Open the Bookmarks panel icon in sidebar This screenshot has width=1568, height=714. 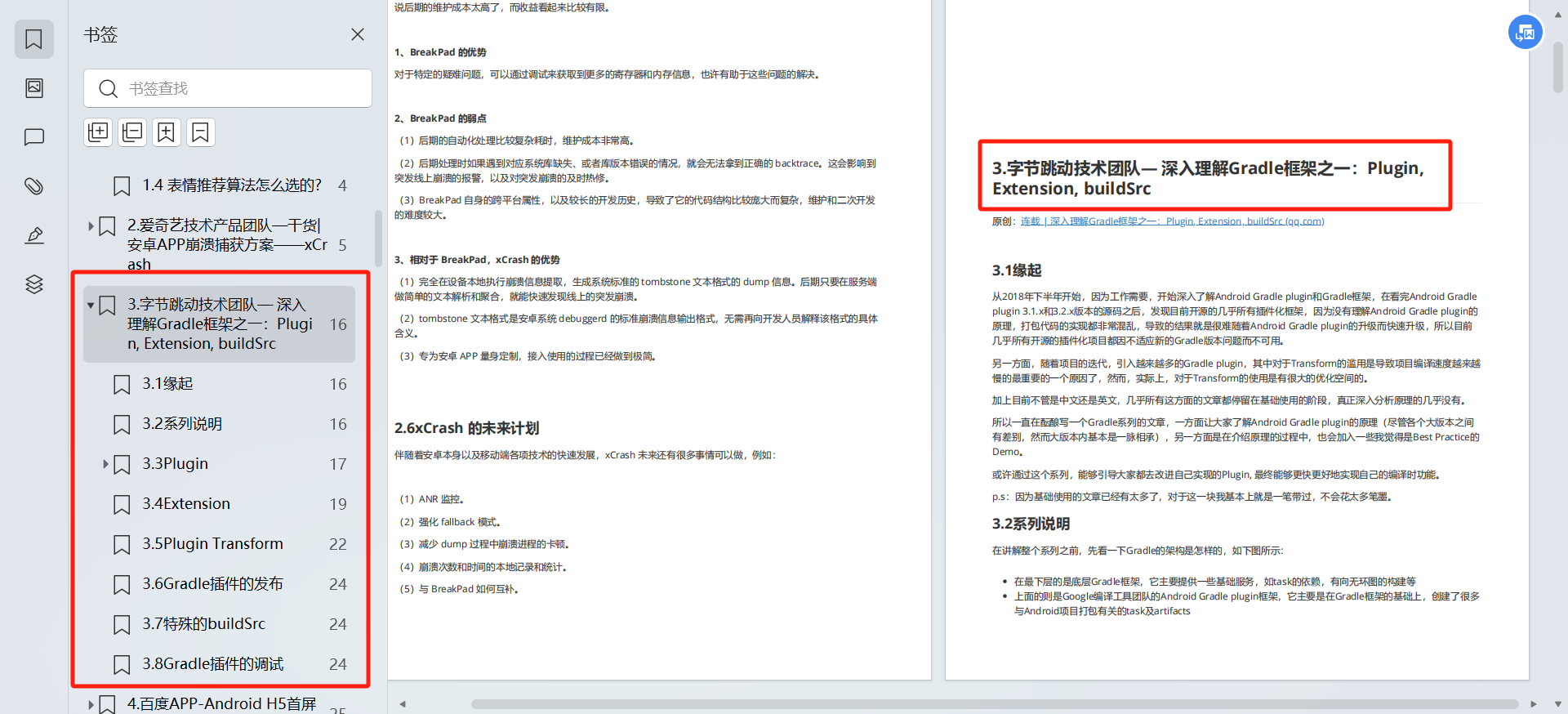coord(33,39)
